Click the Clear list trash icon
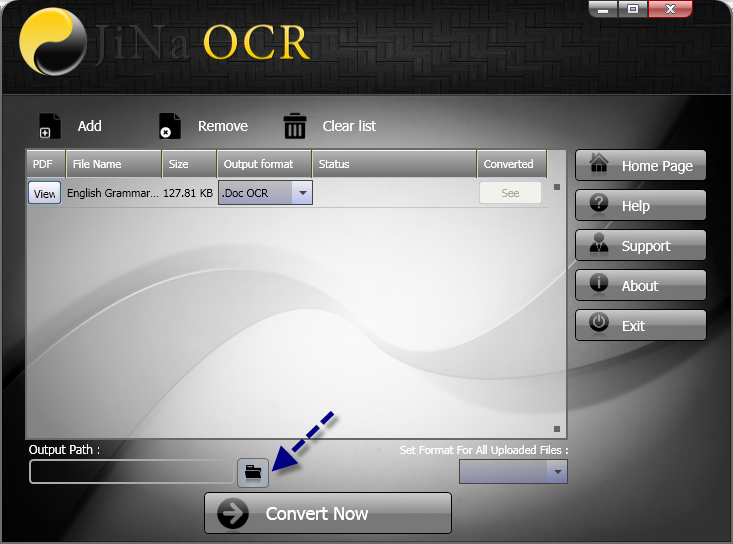Viewport: 733px width, 544px height. (x=295, y=126)
